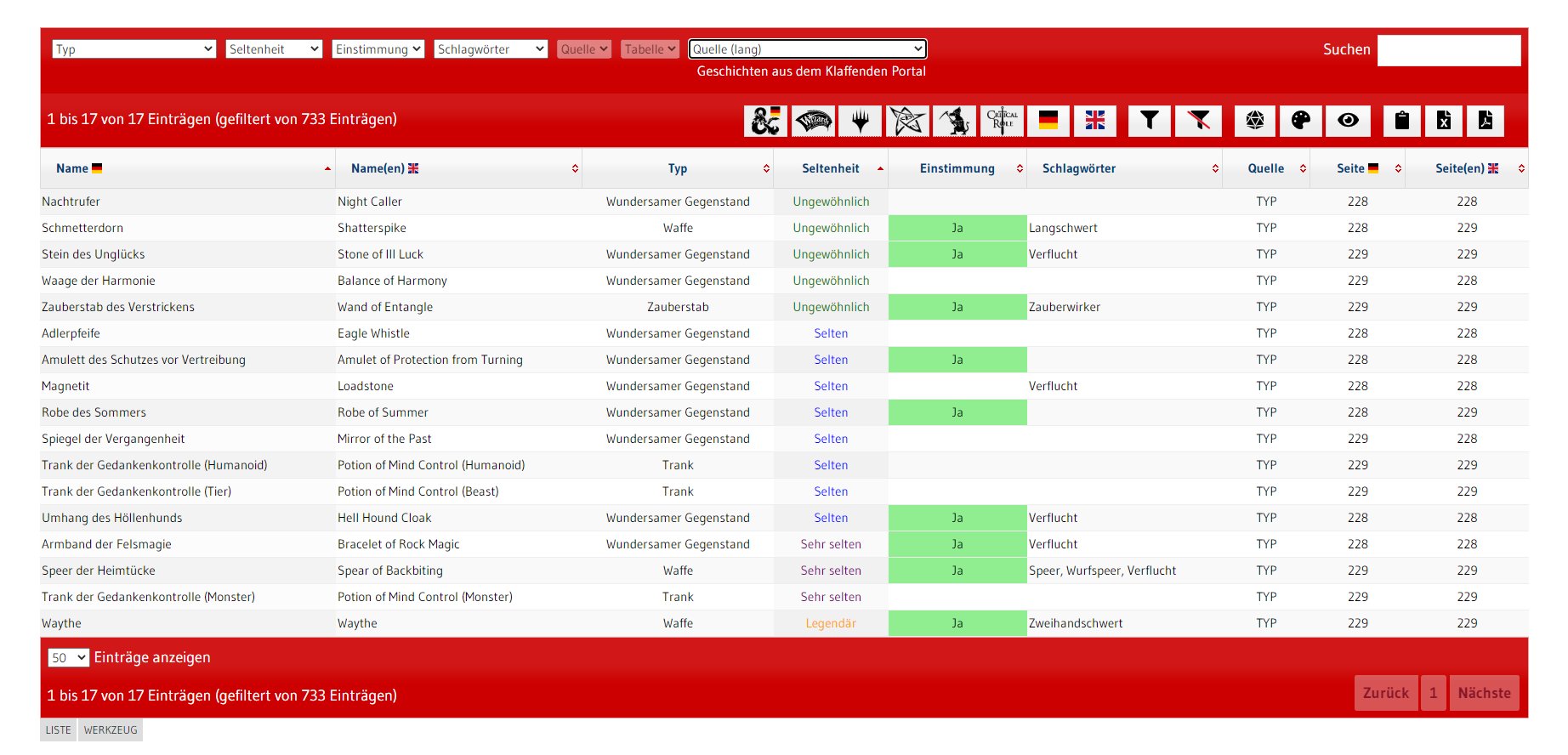1568x755 pixels.
Task: Click the green Ja cell in Schmetterdorn row
Action: pyautogui.click(x=957, y=228)
